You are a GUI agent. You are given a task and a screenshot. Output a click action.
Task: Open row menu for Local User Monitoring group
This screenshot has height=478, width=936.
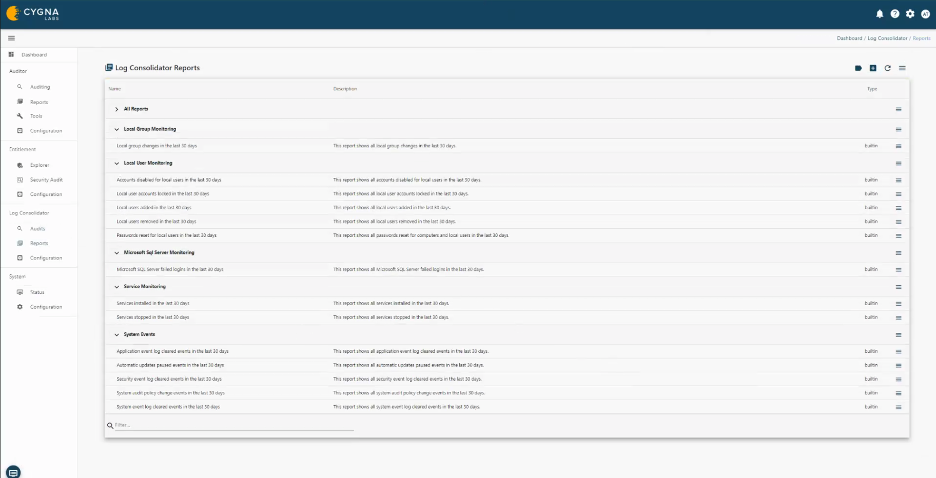[898, 164]
